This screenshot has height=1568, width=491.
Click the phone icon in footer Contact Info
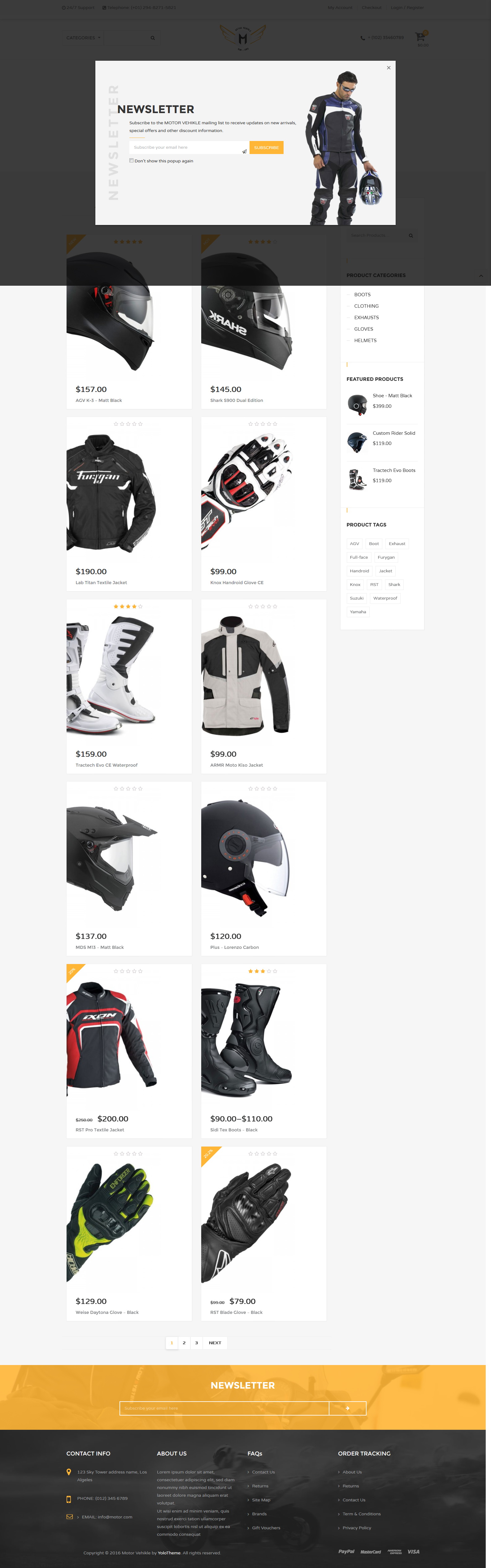coord(69,1499)
